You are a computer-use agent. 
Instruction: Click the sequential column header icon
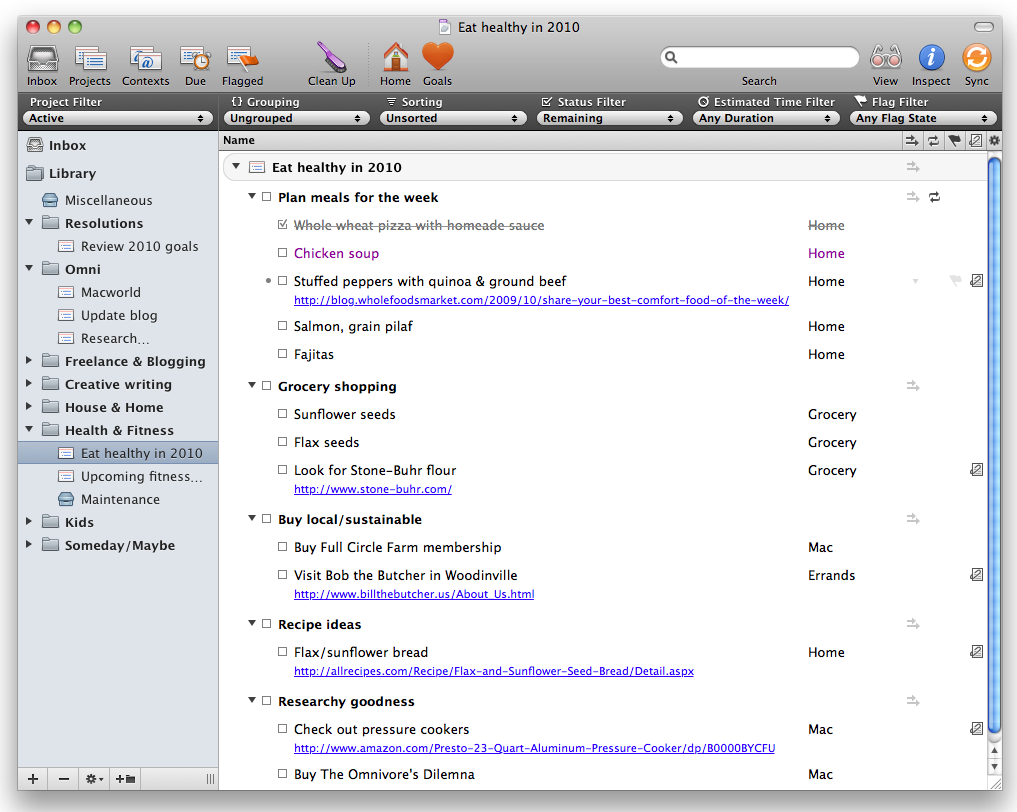[x=912, y=140]
